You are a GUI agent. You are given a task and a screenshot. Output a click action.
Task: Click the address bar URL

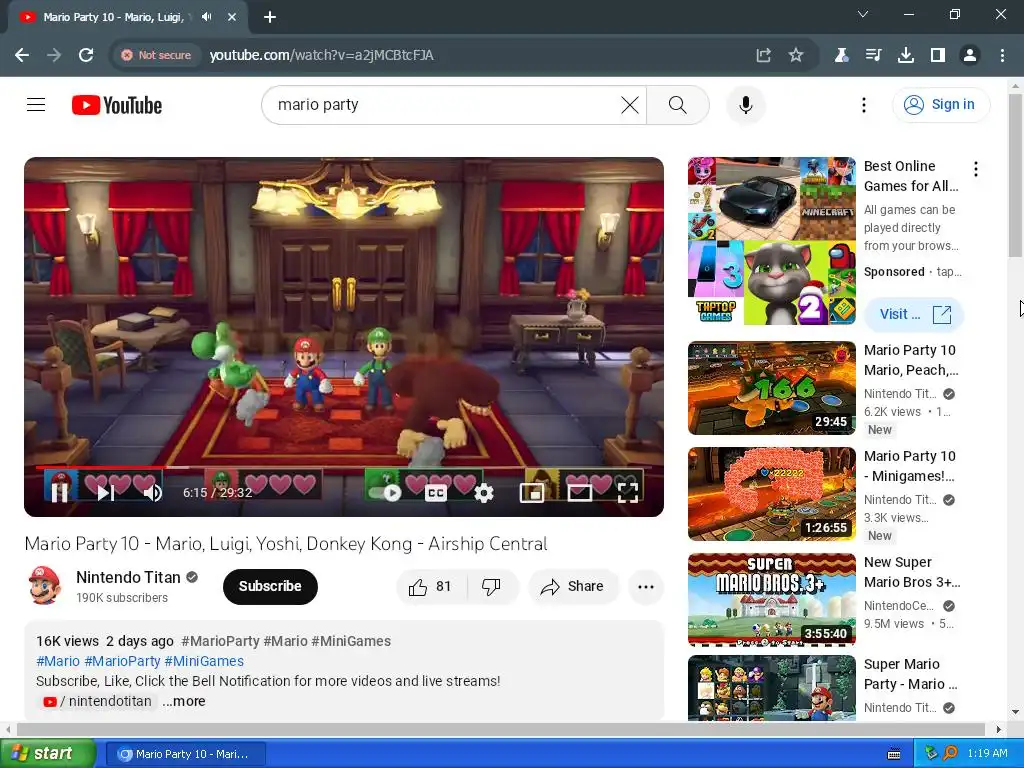point(321,55)
